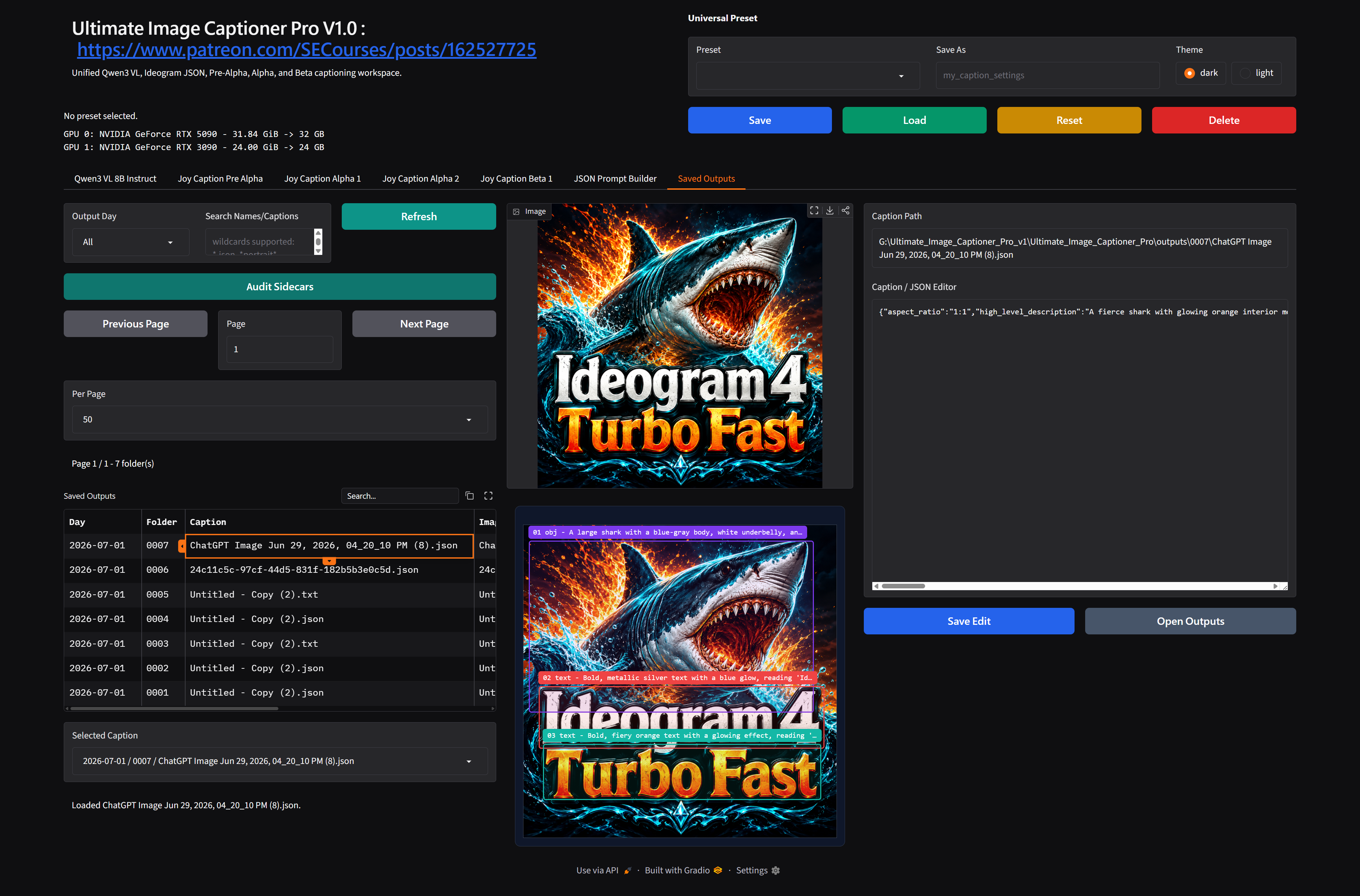The image size is (1360, 896).
Task: Click the annotated bounding-box shark image
Action: pos(680,681)
